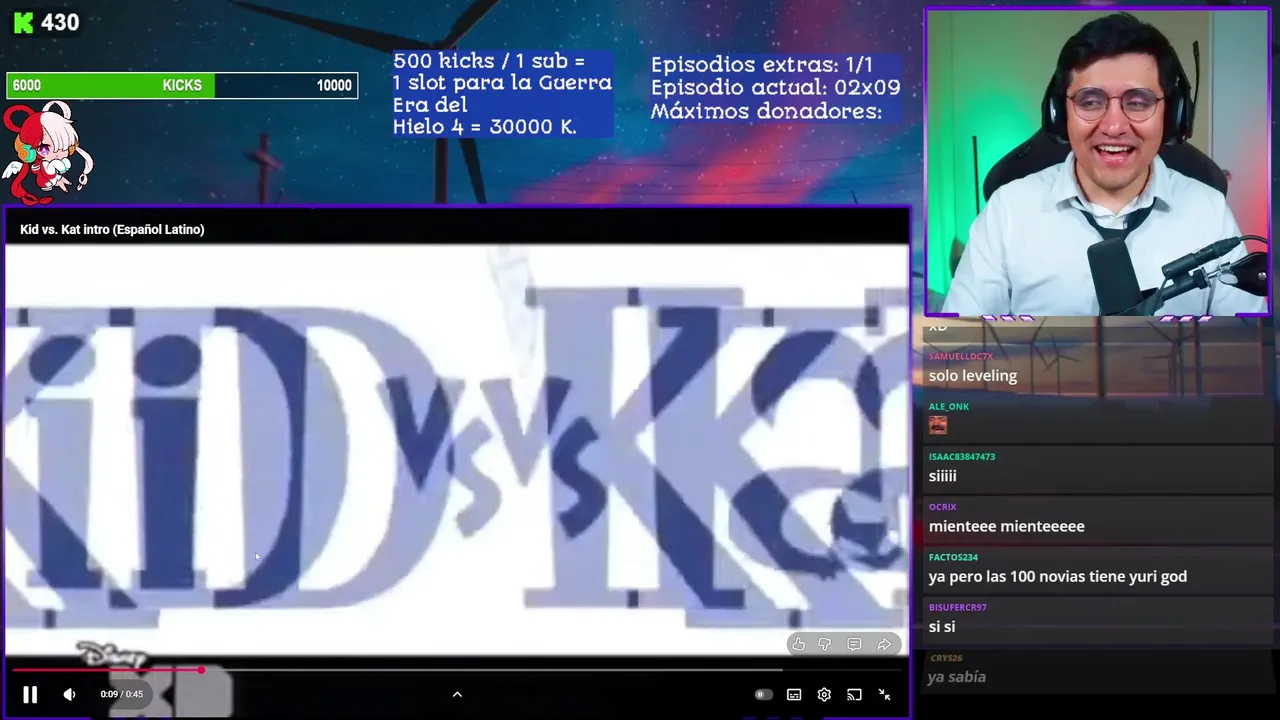The height and width of the screenshot is (720, 1280).
Task: Click chat username CRYS26
Action: [946, 657]
